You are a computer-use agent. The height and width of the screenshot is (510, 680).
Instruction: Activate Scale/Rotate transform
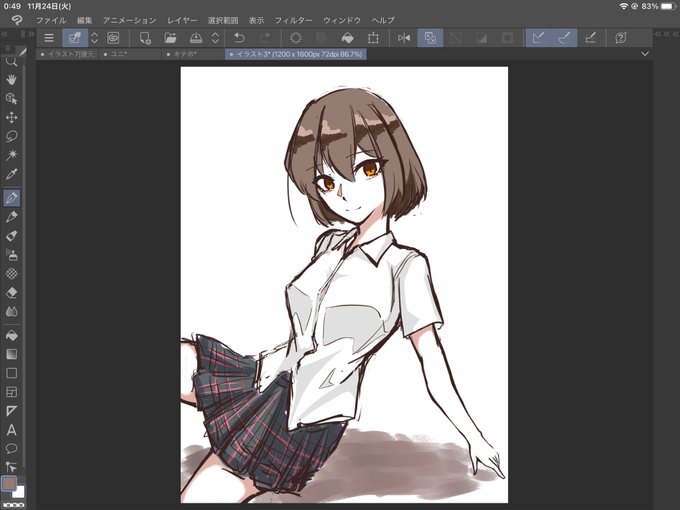pos(373,38)
